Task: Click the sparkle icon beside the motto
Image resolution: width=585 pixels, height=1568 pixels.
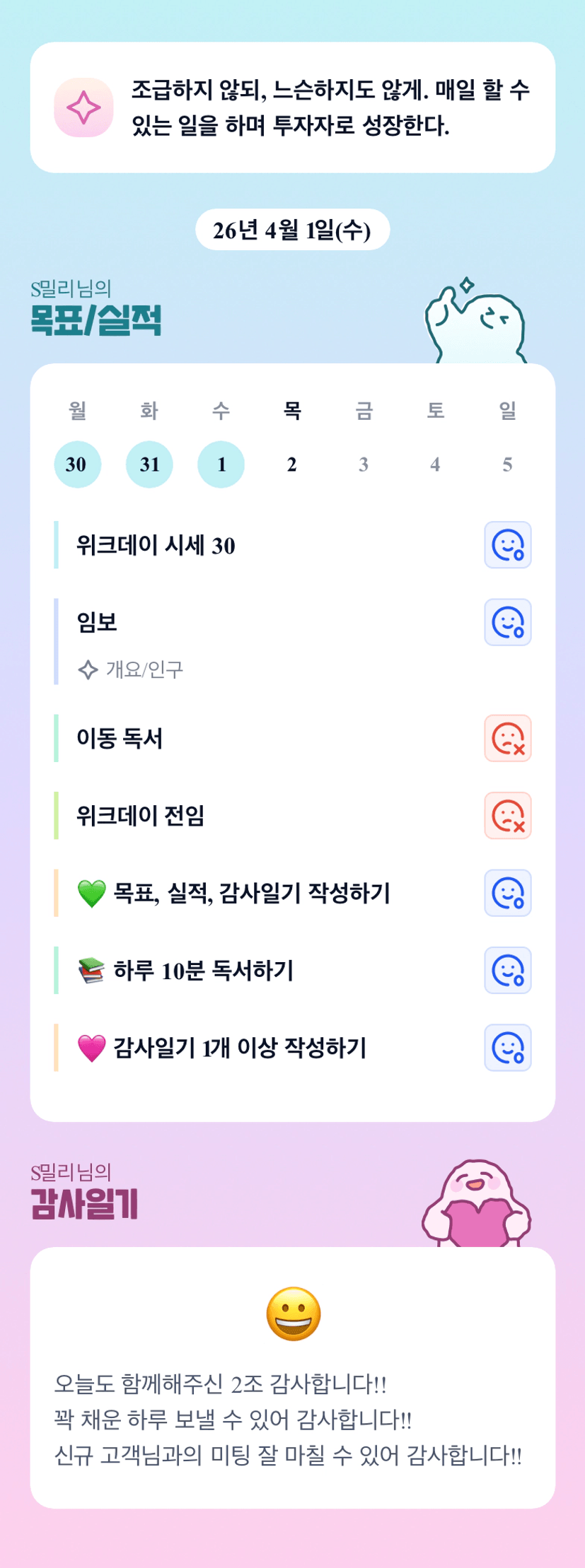Action: coord(83,107)
